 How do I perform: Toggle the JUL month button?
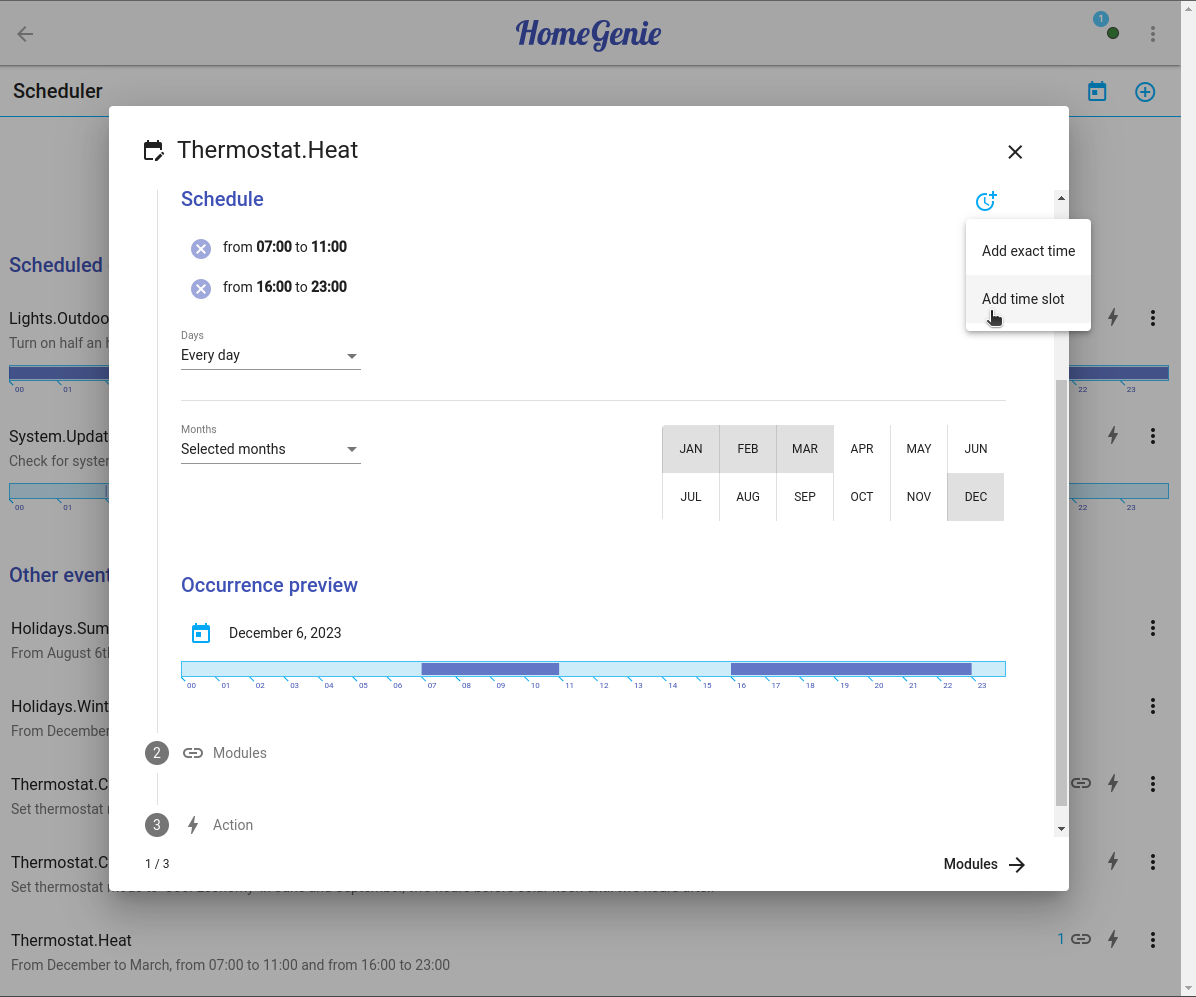pyautogui.click(x=690, y=497)
